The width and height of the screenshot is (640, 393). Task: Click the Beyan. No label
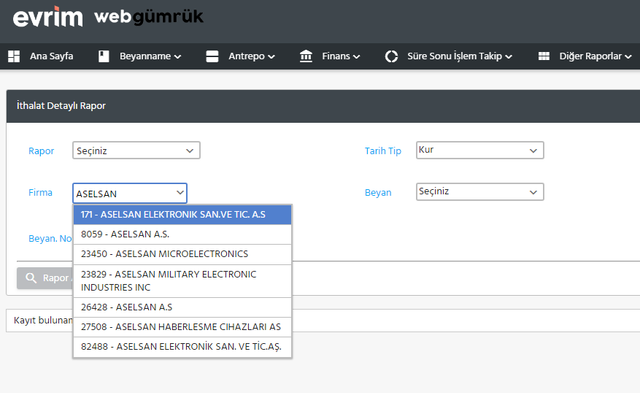[50, 238]
